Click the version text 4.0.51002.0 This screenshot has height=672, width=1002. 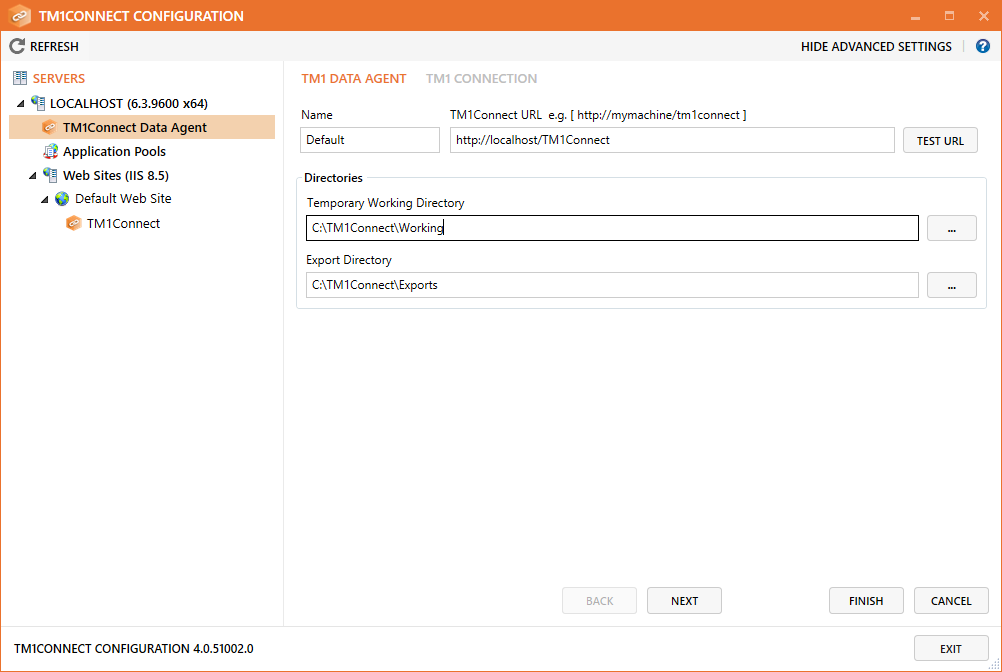pos(223,648)
